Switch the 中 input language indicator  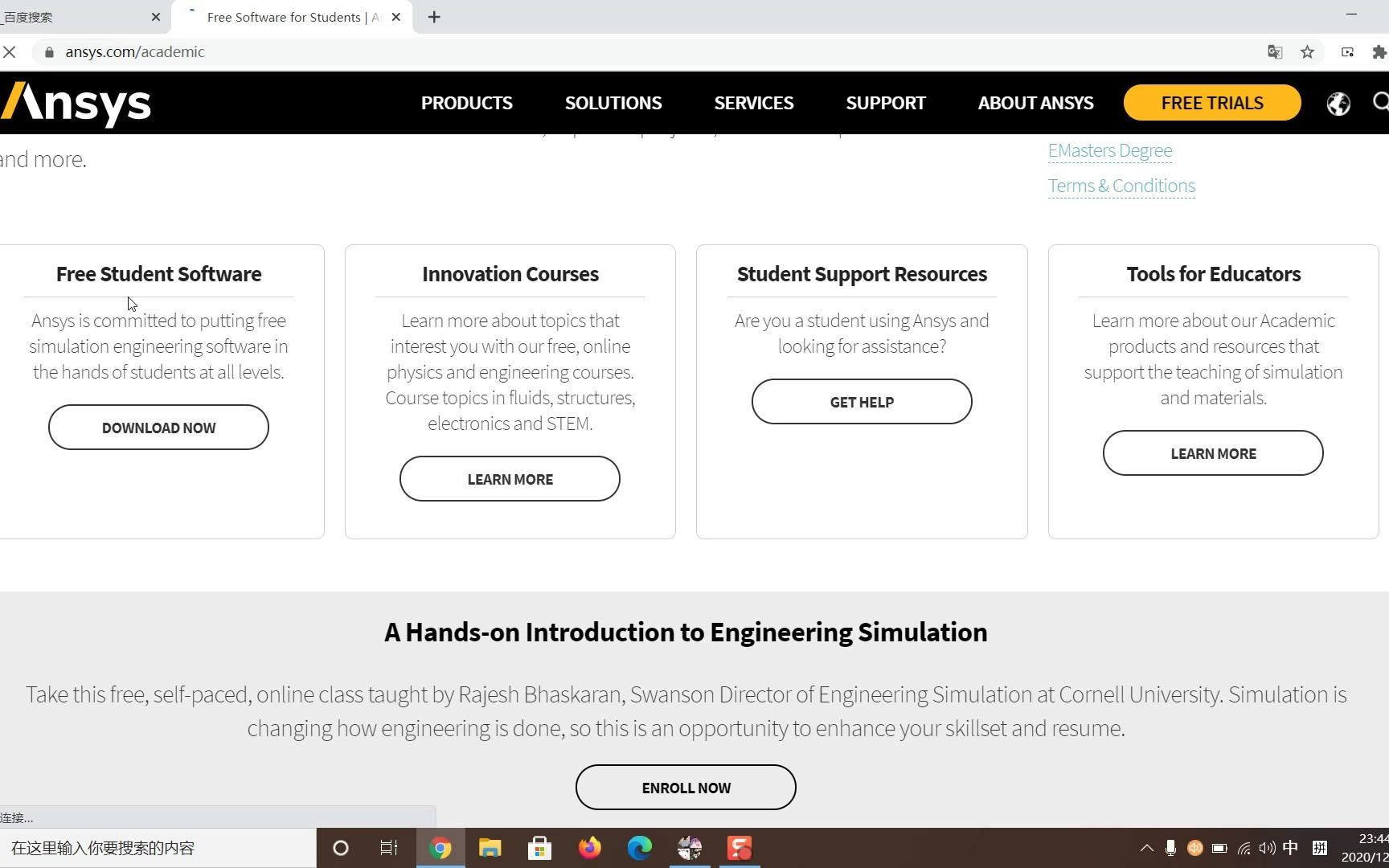click(x=1291, y=848)
